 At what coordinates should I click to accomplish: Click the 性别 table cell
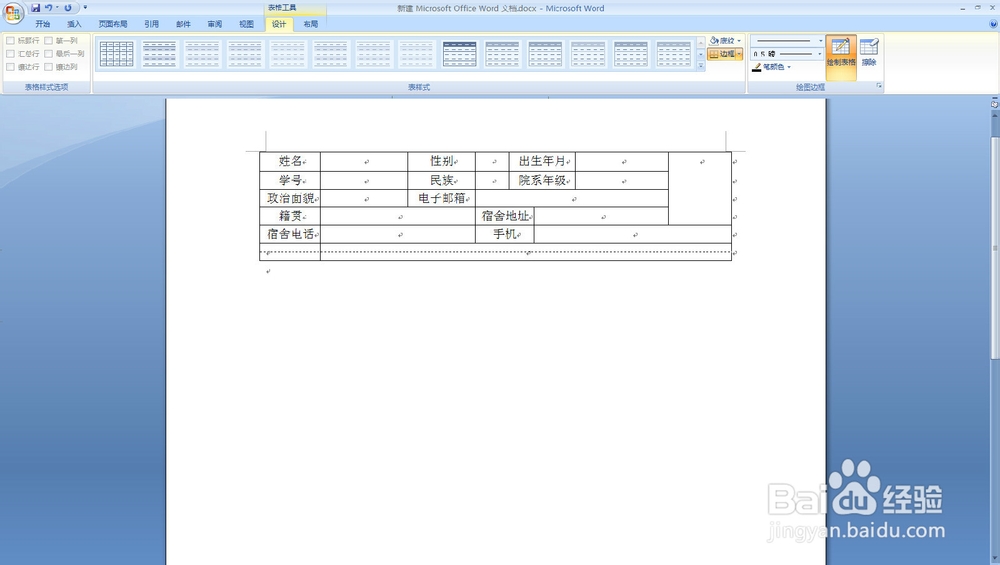[x=441, y=161]
